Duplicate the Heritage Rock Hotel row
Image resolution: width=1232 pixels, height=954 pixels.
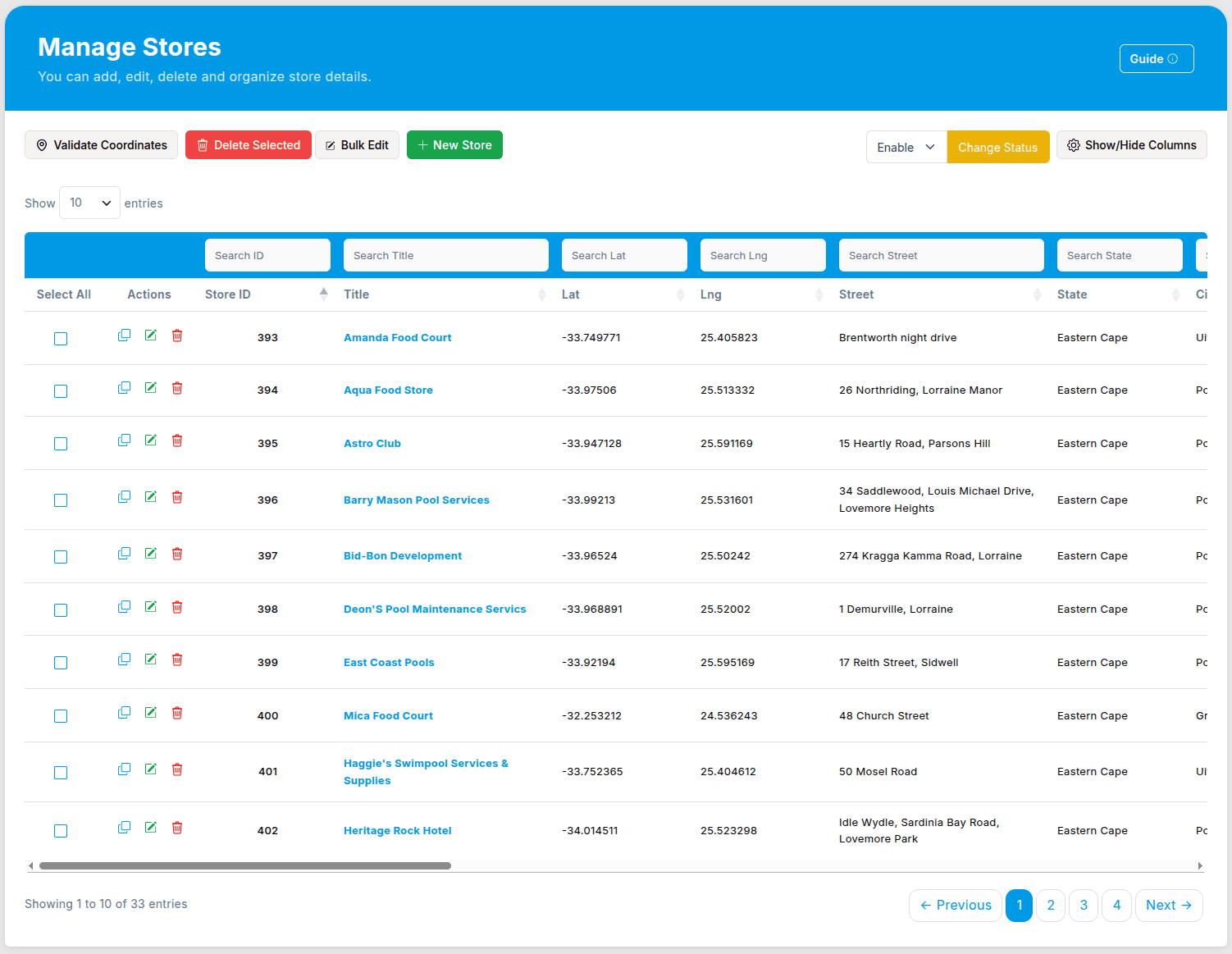(x=125, y=828)
